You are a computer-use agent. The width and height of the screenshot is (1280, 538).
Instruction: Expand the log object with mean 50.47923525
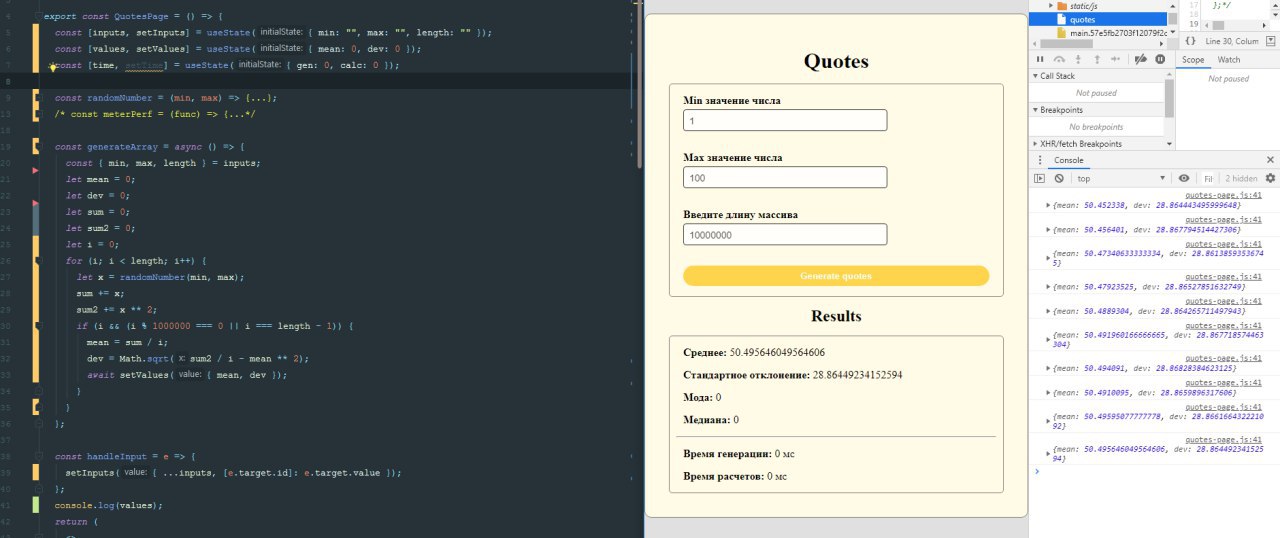[x=1048, y=287]
